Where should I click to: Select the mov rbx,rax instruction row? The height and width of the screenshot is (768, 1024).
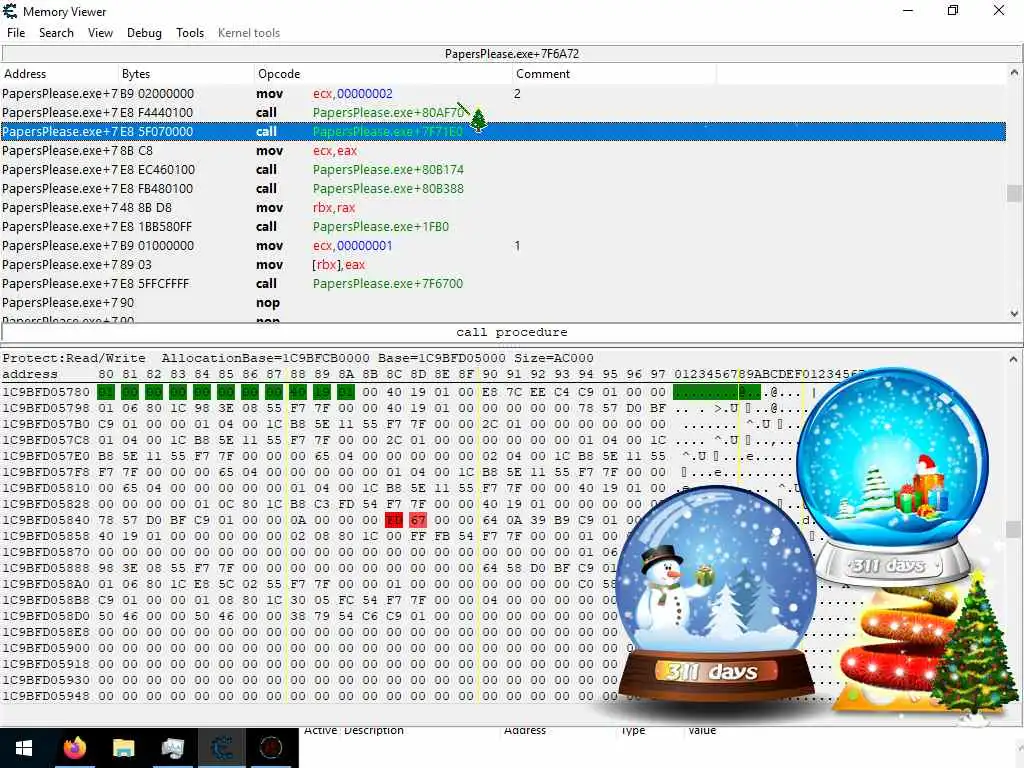(503, 207)
